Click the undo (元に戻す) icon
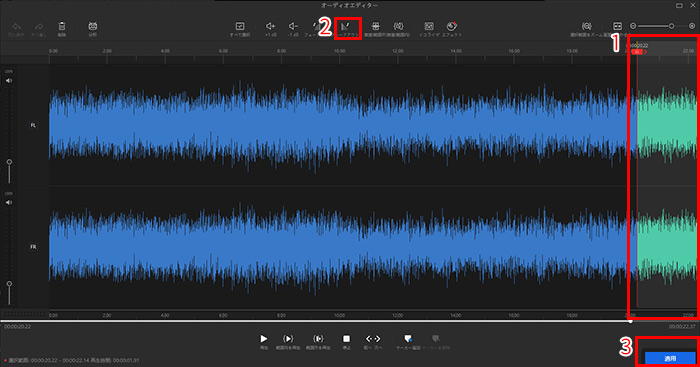This screenshot has width=700, height=367. [16, 27]
